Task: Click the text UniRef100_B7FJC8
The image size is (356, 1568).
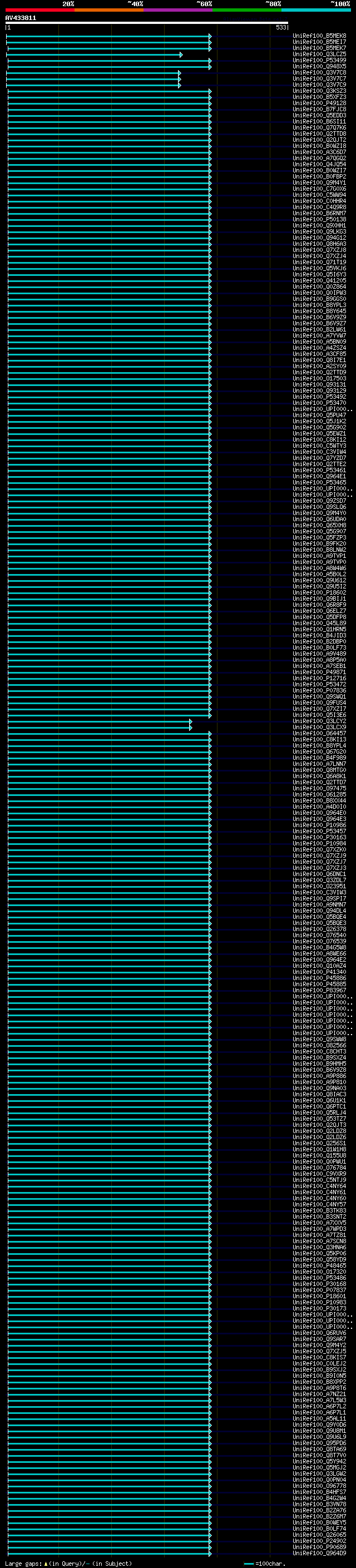Action: 319,109
